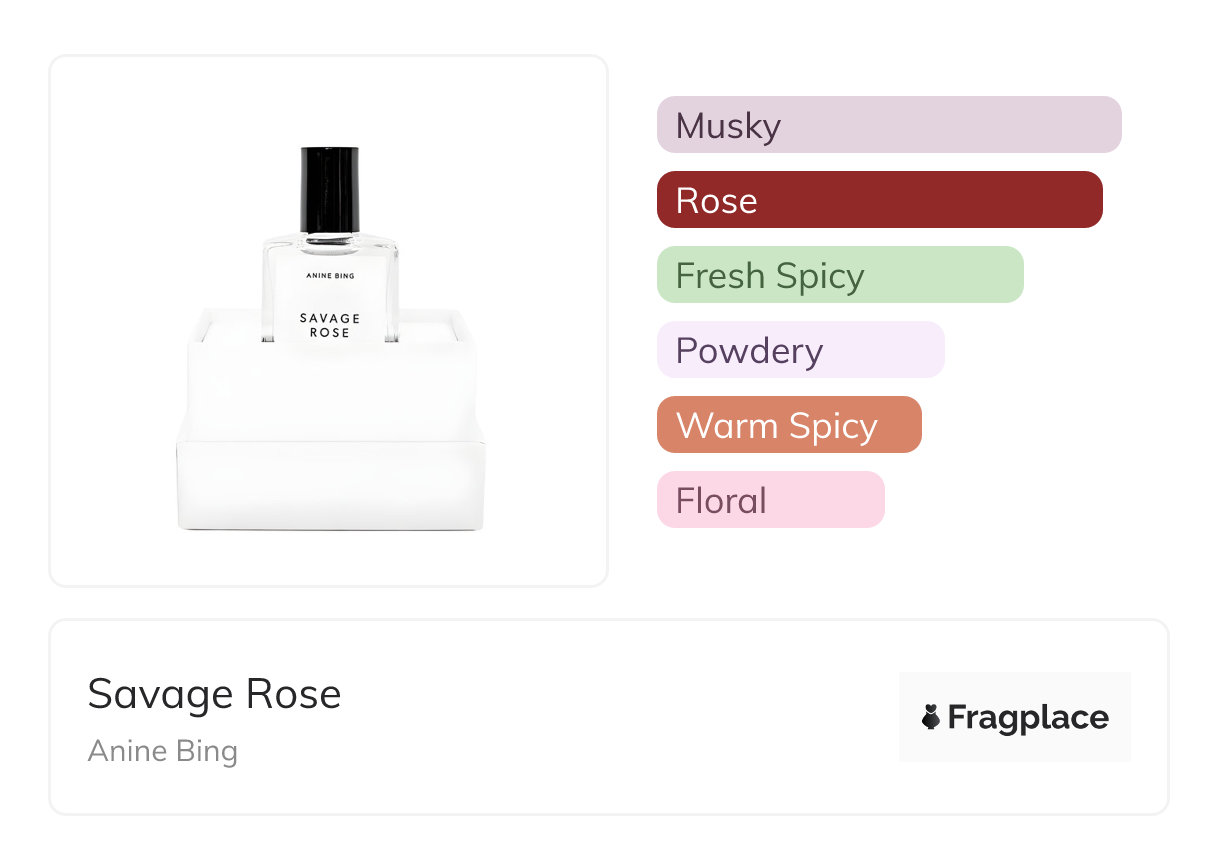The height and width of the screenshot is (864, 1218).
Task: Open the Savage Rose fragrance title
Action: coord(214,694)
